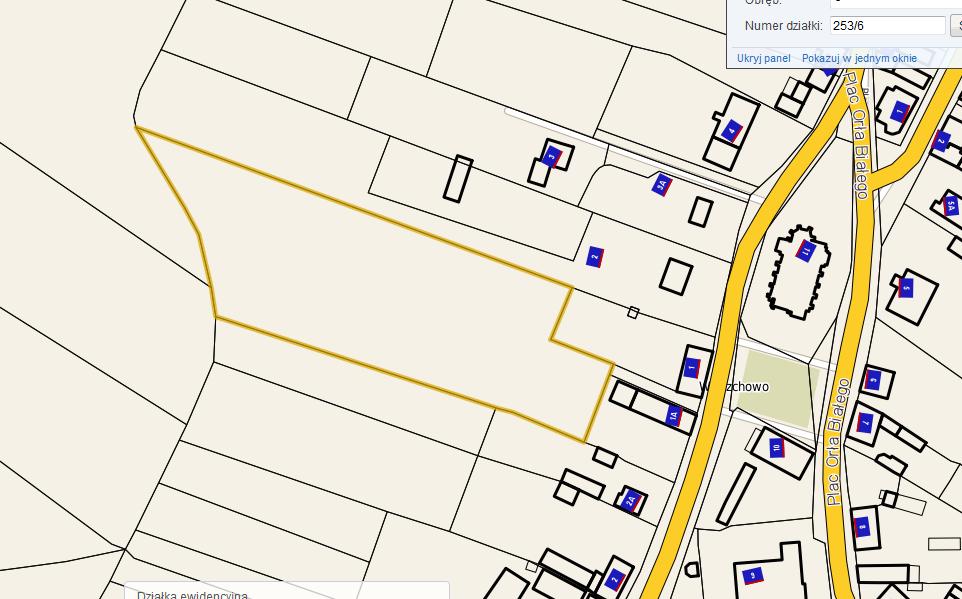Select address marker 3A on the map

pos(661,185)
